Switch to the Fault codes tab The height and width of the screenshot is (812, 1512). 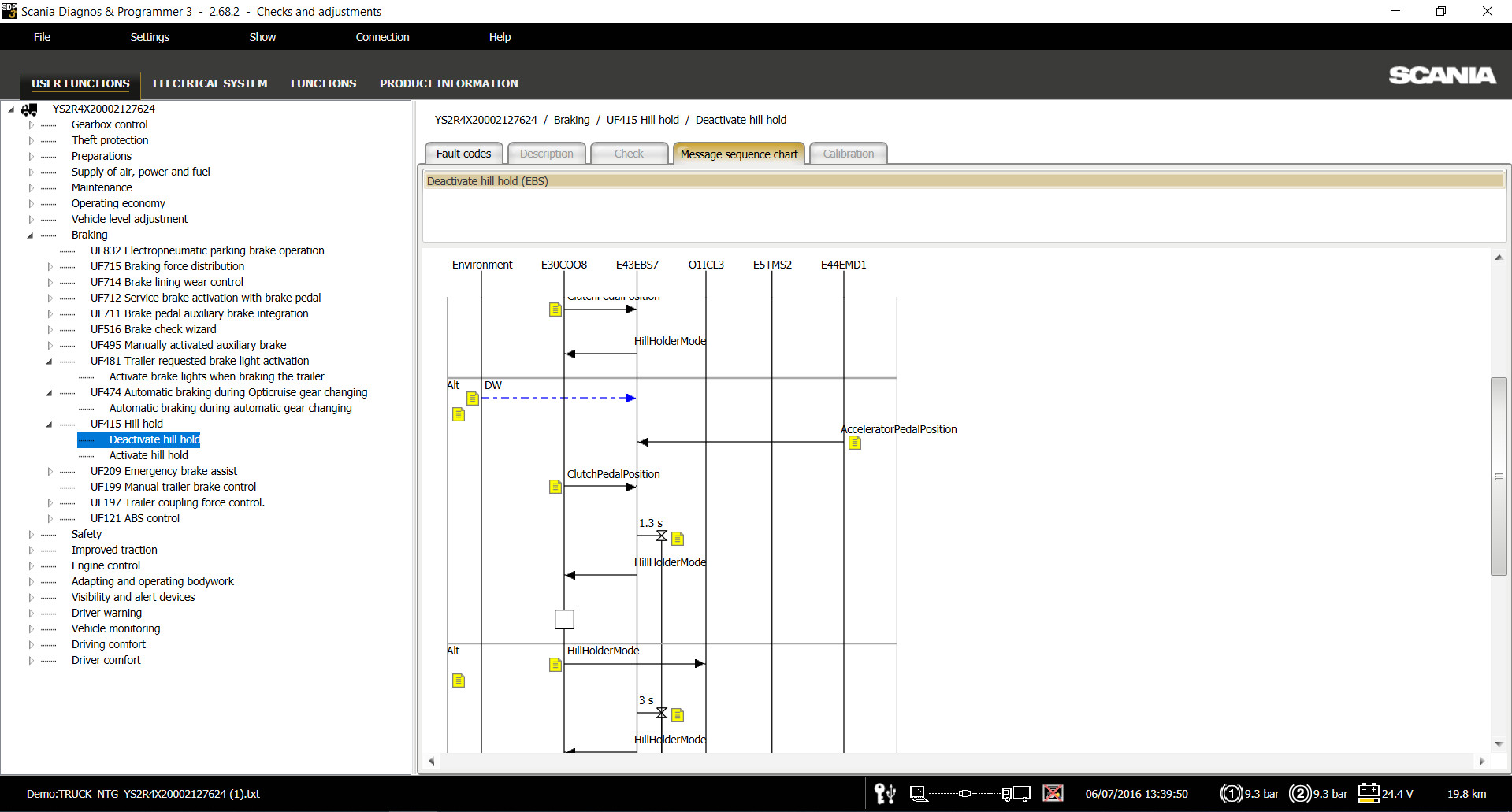coord(463,154)
